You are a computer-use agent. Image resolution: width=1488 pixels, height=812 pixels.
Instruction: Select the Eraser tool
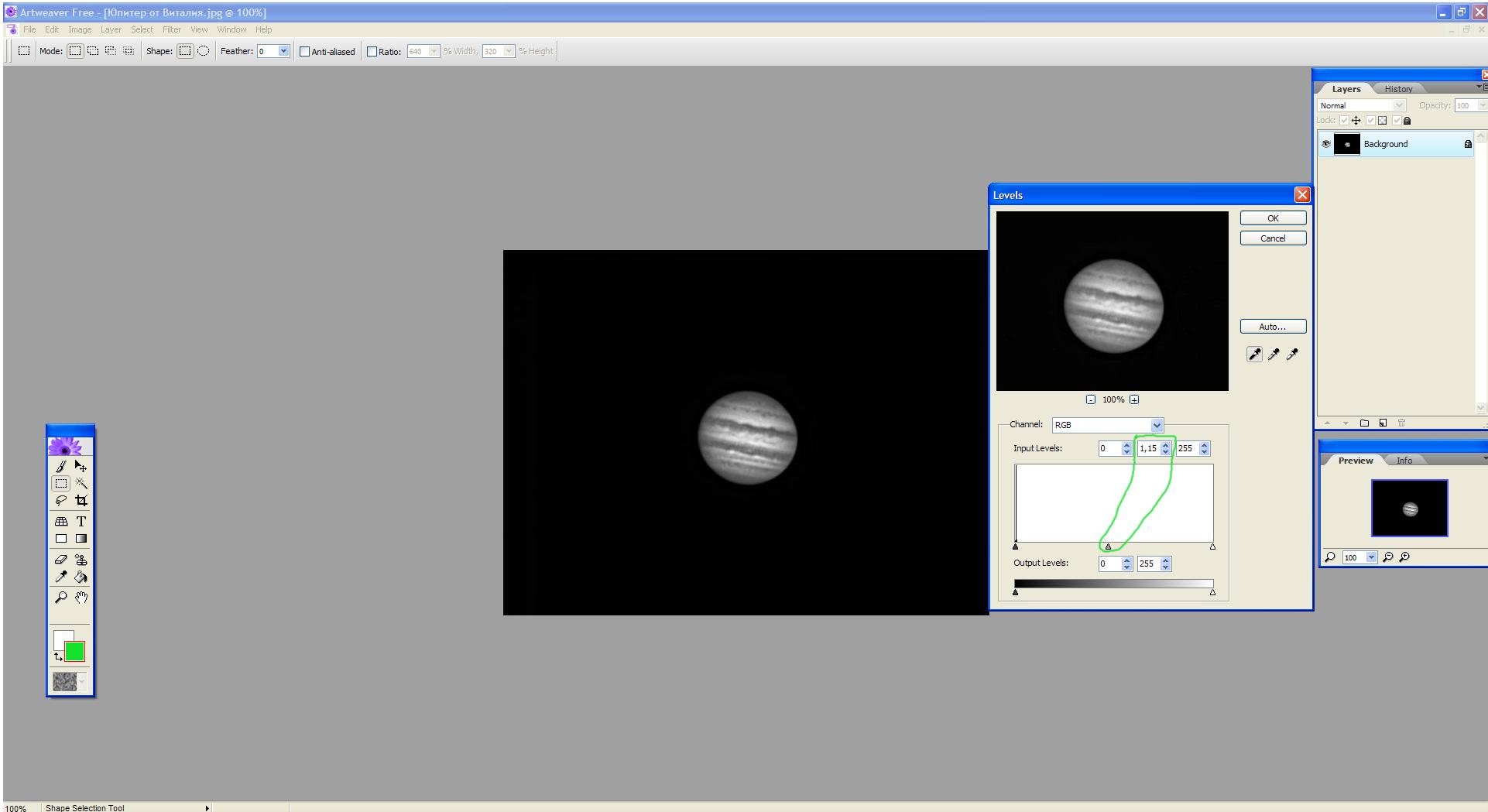(60, 560)
